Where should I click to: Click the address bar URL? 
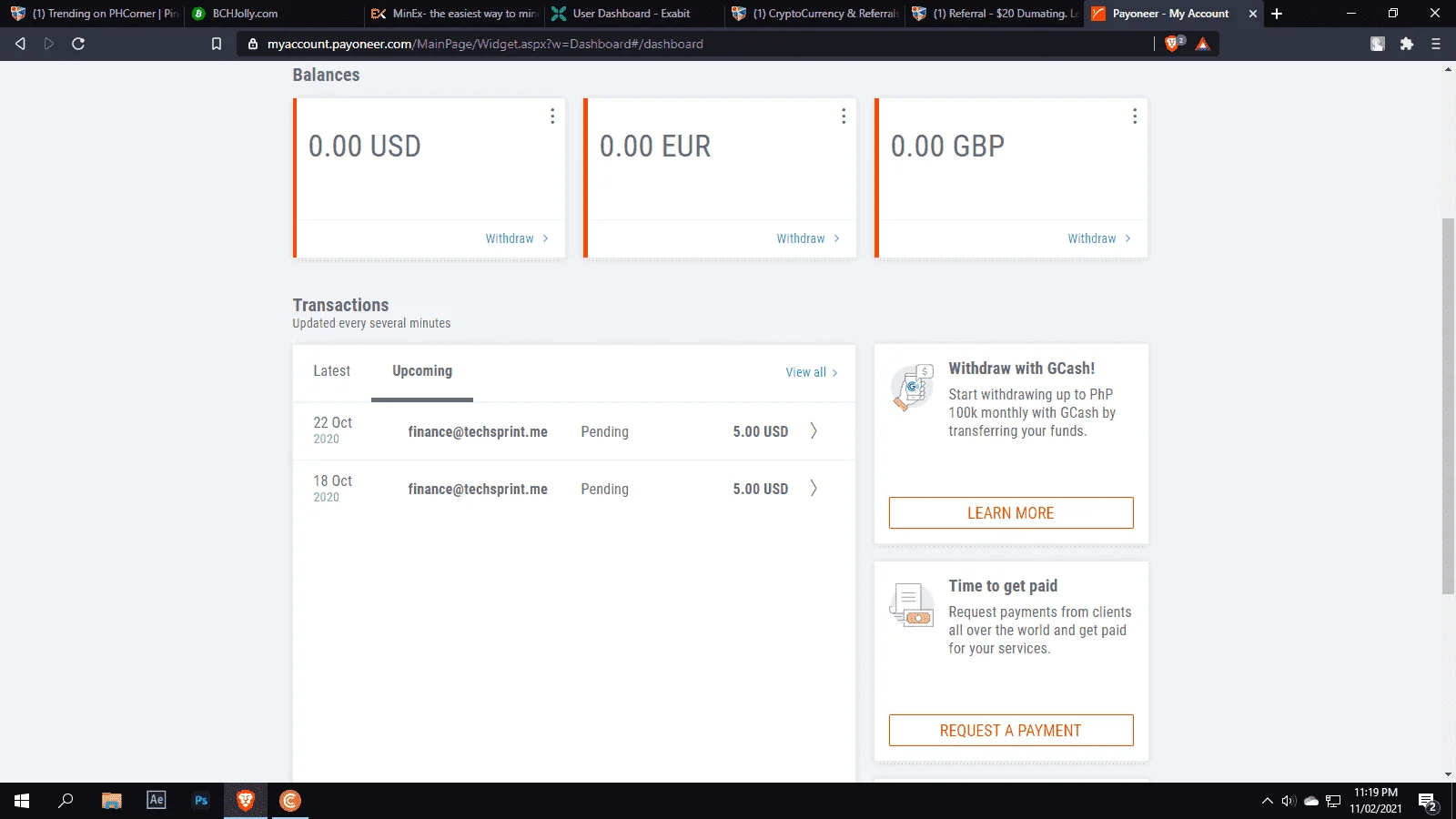tap(485, 44)
